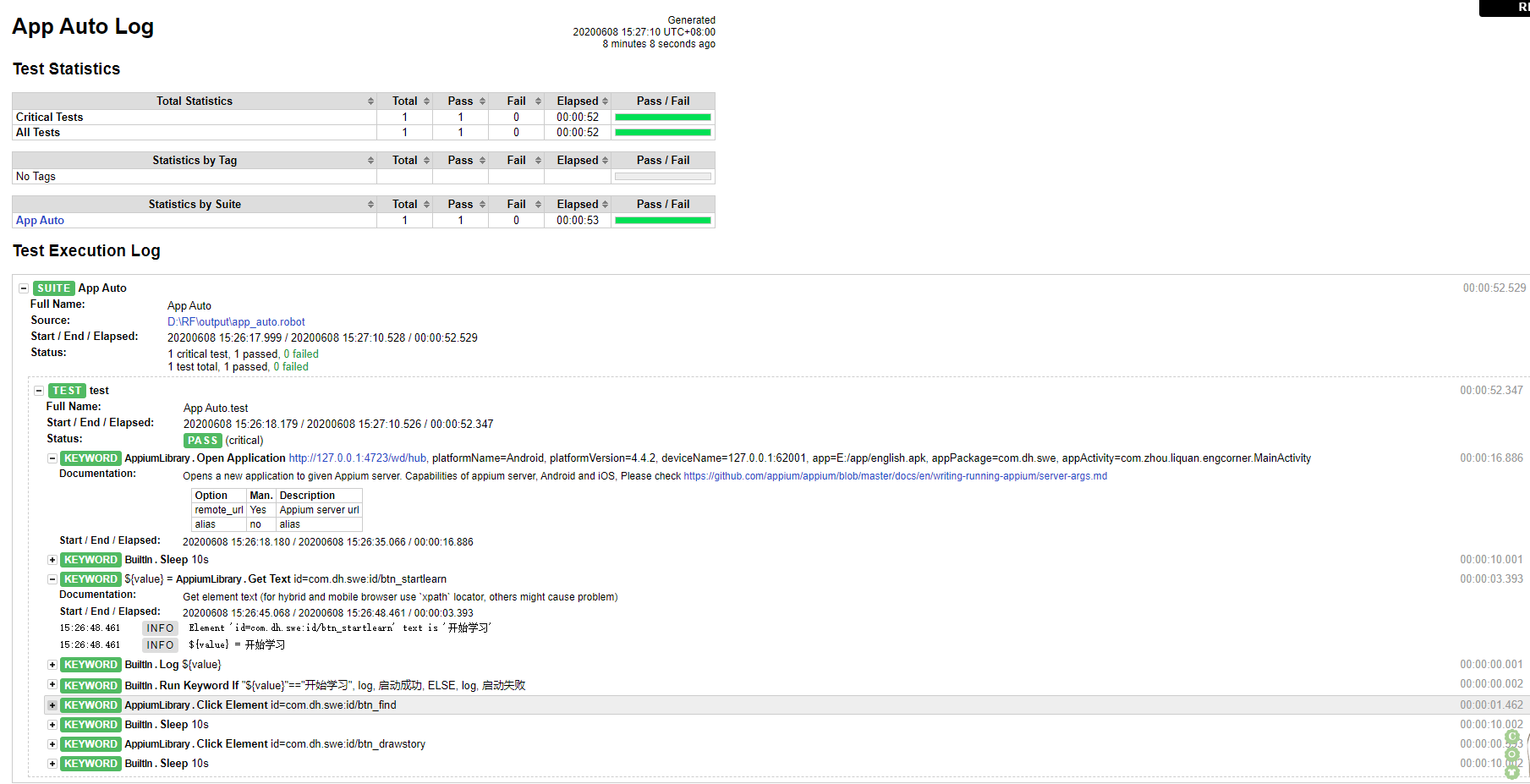Click the green C badge icon bottom right
Image resolution: width=1530 pixels, height=784 pixels.
1512,737
